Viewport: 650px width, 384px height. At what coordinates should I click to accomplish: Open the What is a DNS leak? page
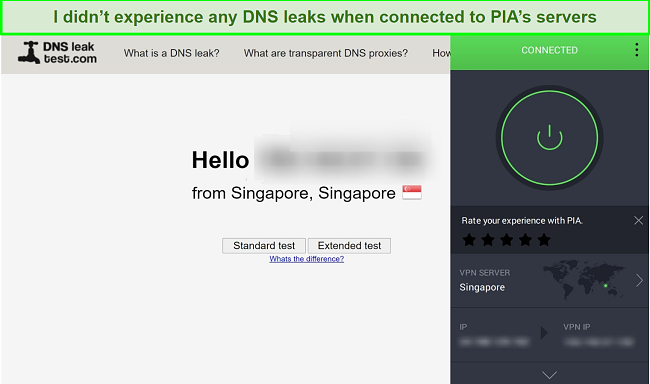click(x=172, y=53)
